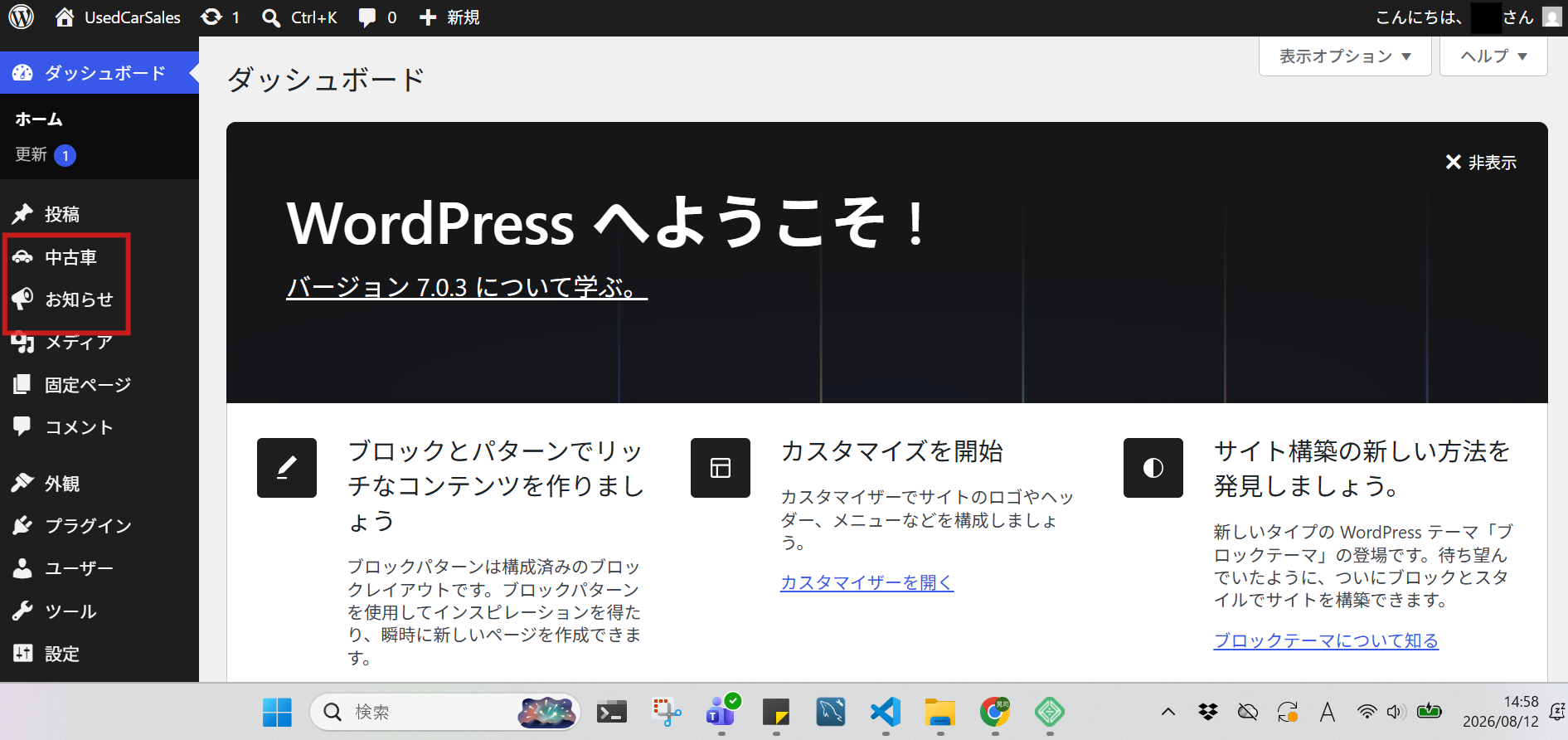
Task: Open Microsoft Teams from taskbar
Action: (x=721, y=712)
